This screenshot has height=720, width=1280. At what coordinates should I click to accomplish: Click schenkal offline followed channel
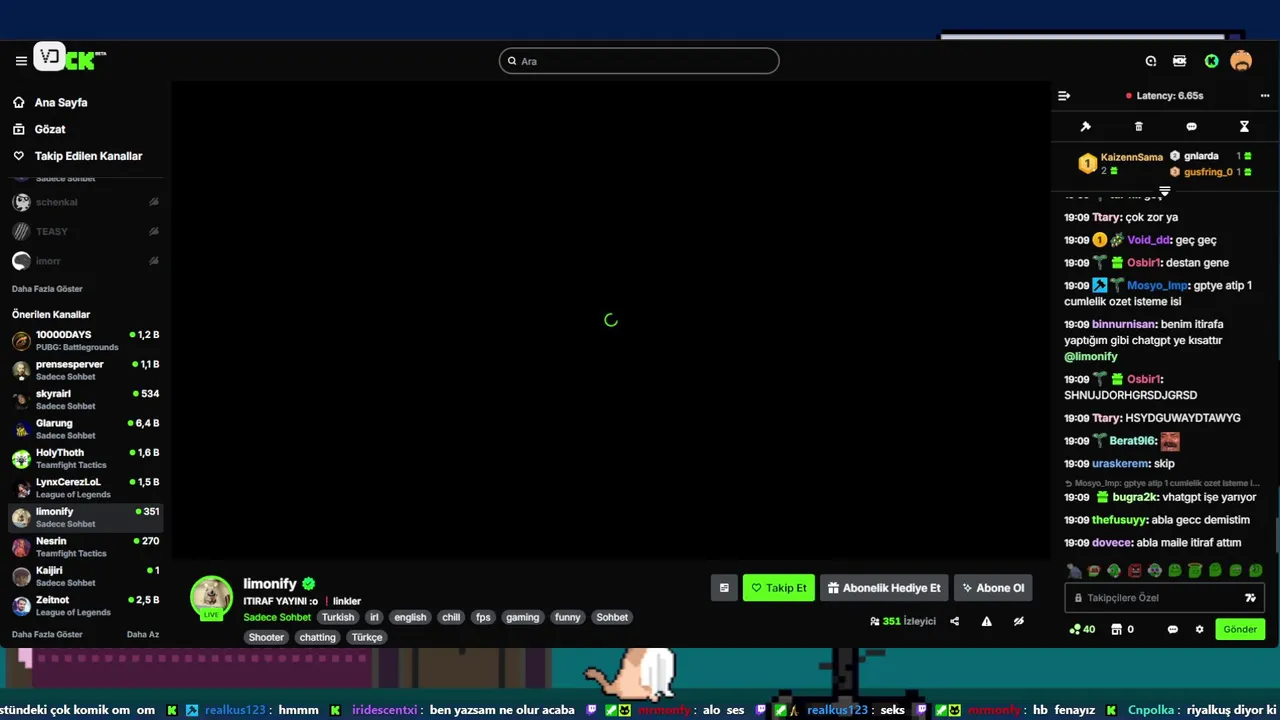[x=85, y=202]
